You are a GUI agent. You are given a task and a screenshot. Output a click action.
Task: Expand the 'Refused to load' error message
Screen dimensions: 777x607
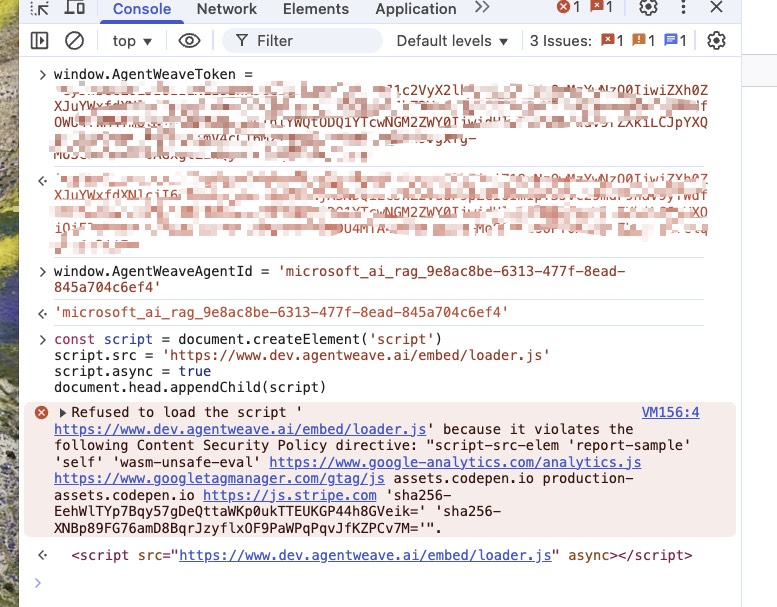coord(64,412)
